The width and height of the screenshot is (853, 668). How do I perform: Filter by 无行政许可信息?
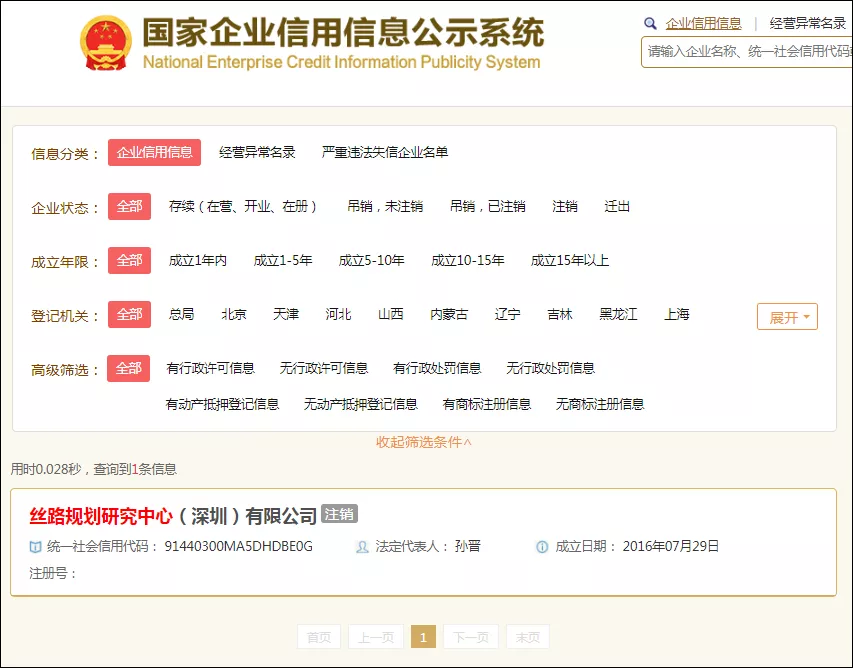pyautogui.click(x=324, y=368)
